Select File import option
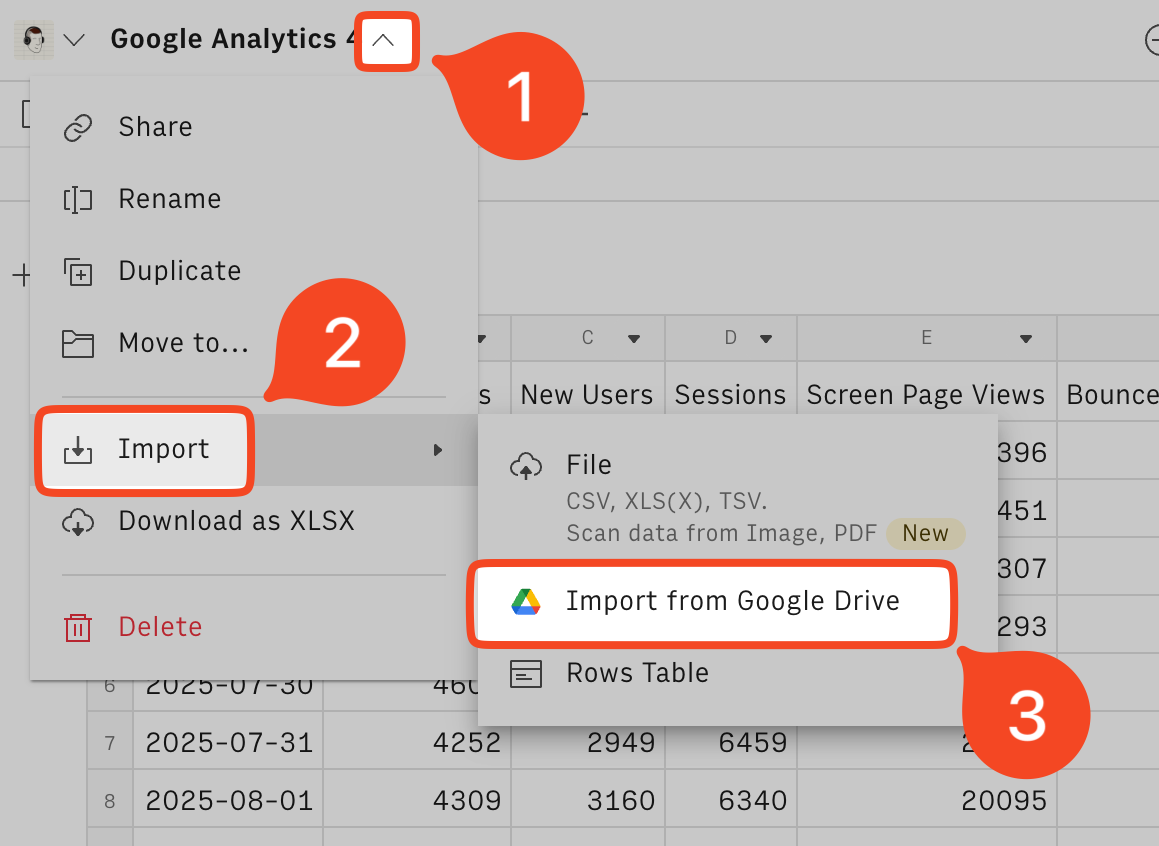Viewport: 1159px width, 846px height. [738, 497]
